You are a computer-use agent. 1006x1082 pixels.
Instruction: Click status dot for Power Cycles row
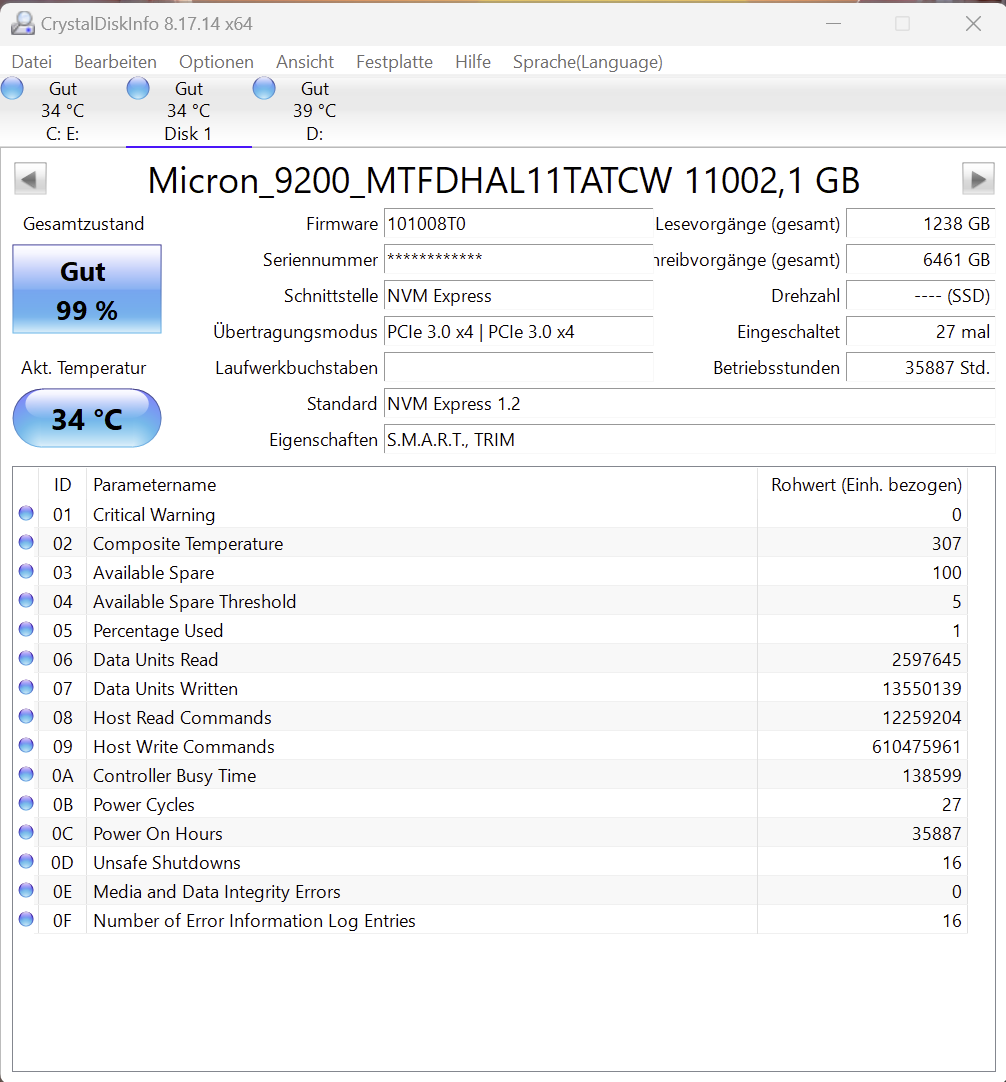tap(26, 803)
